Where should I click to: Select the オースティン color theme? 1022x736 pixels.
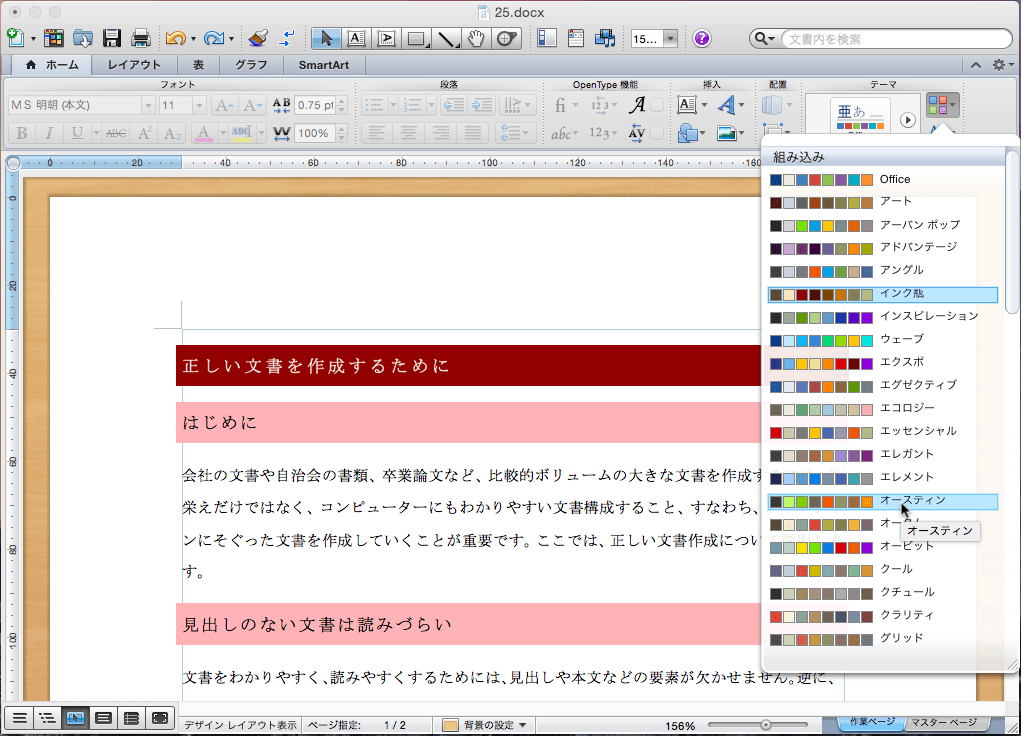pos(883,501)
